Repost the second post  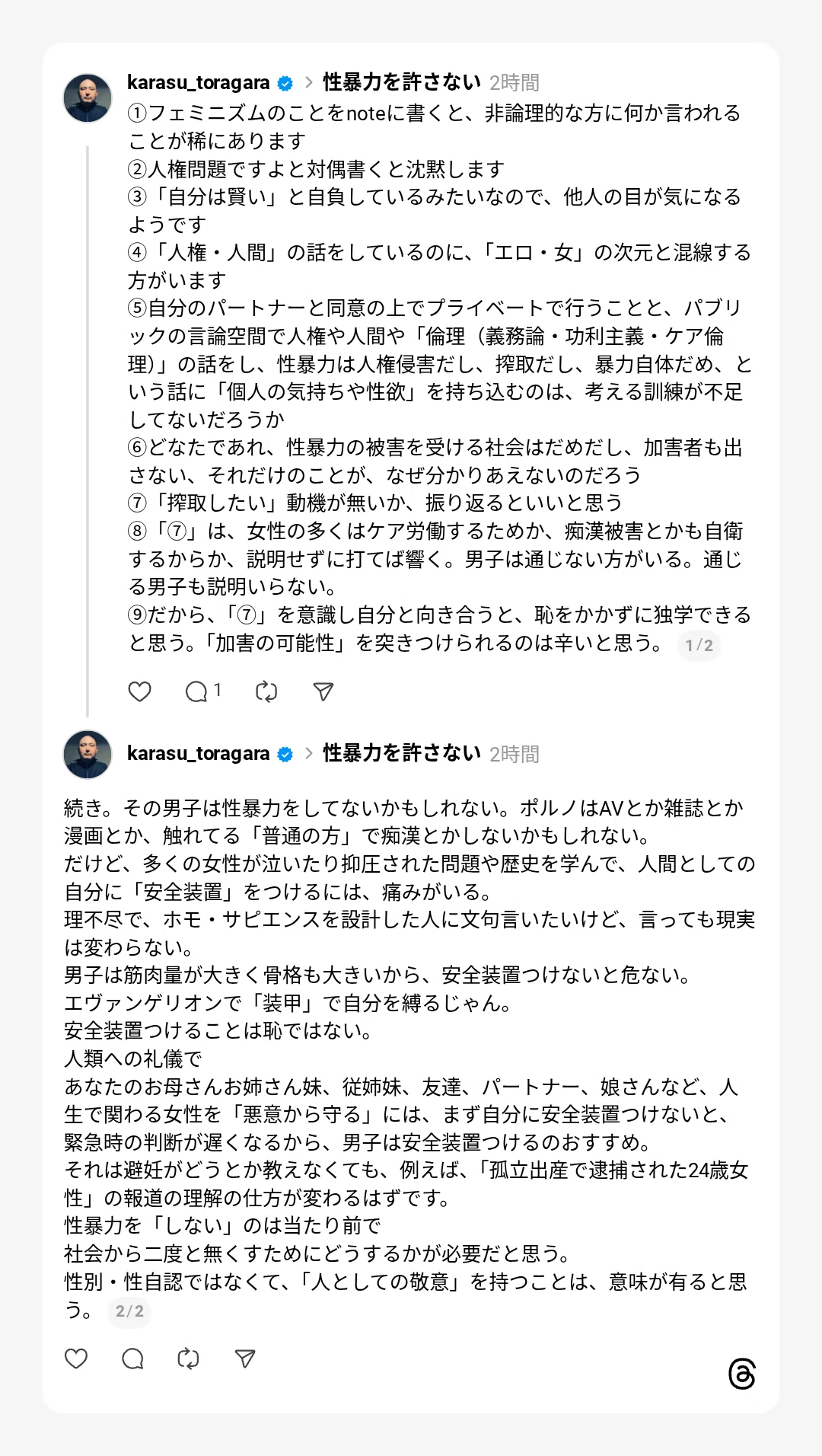pos(188,1359)
